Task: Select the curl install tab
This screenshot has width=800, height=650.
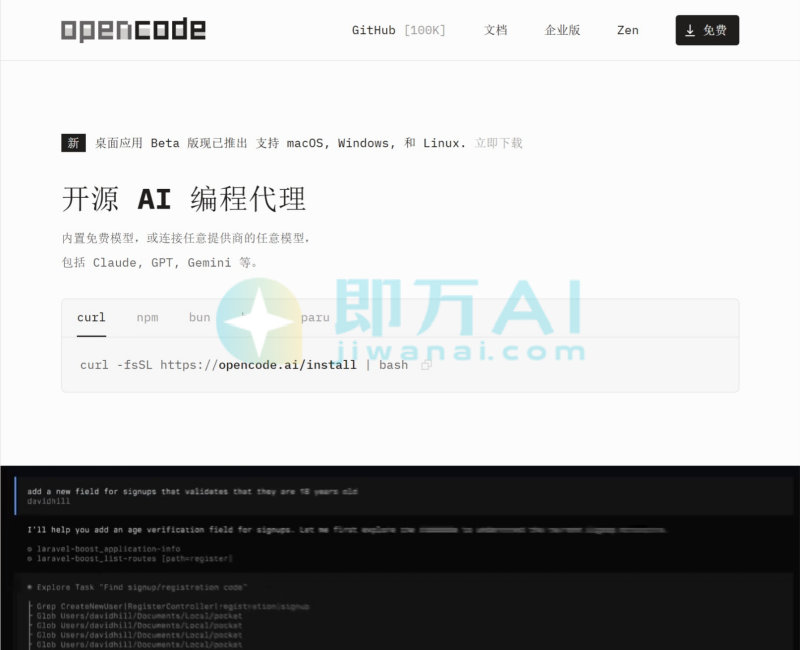Action: click(x=91, y=317)
